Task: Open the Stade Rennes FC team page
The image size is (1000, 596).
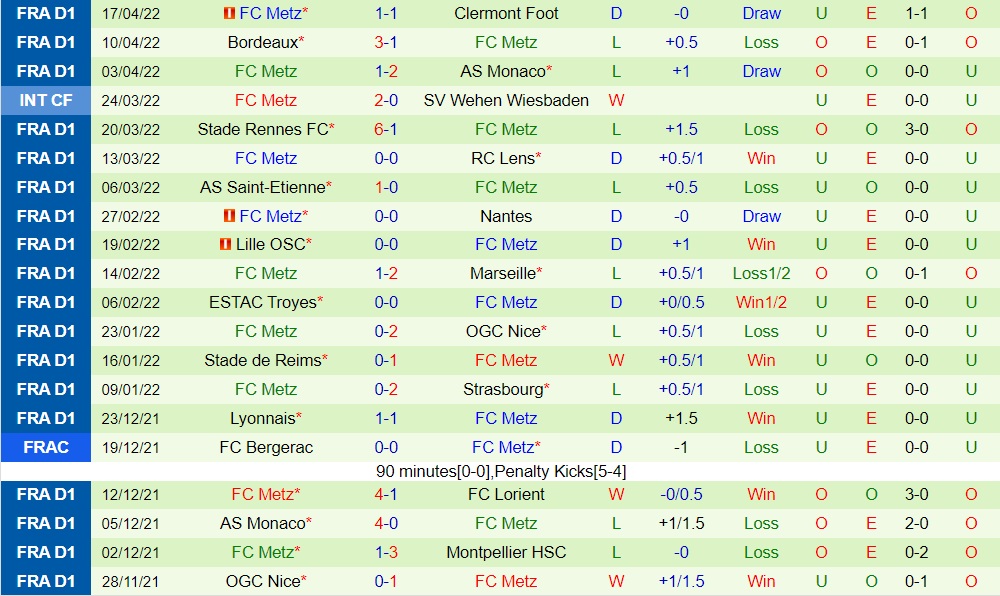Action: point(261,130)
